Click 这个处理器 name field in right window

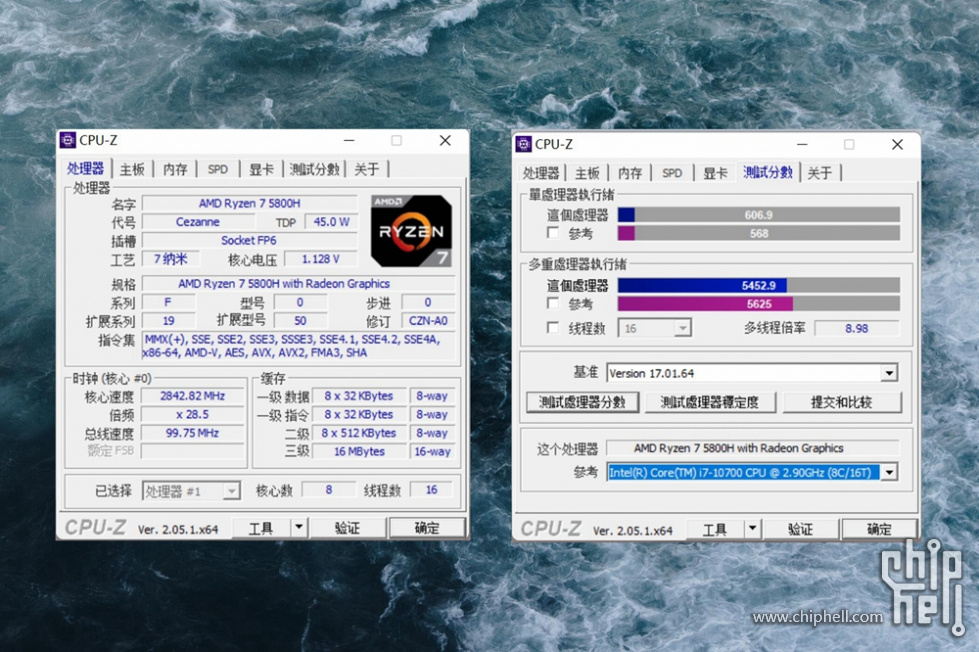[x=752, y=448]
